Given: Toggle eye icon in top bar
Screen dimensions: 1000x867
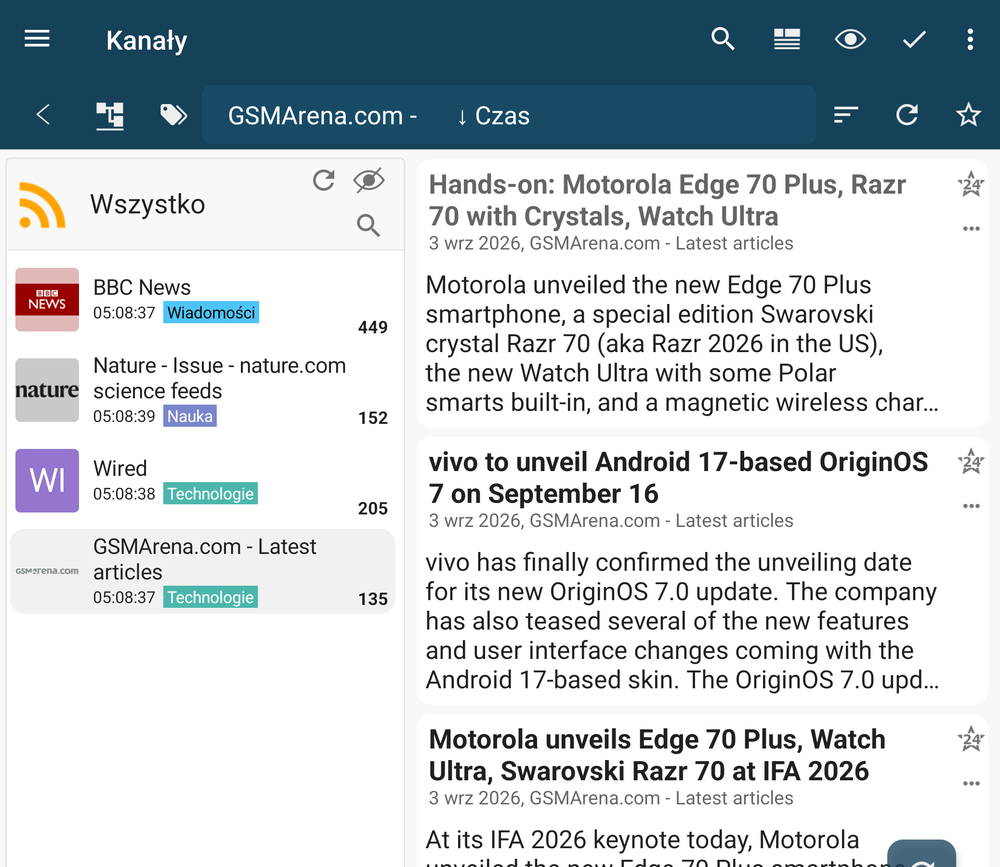Looking at the screenshot, I should pyautogui.click(x=850, y=40).
